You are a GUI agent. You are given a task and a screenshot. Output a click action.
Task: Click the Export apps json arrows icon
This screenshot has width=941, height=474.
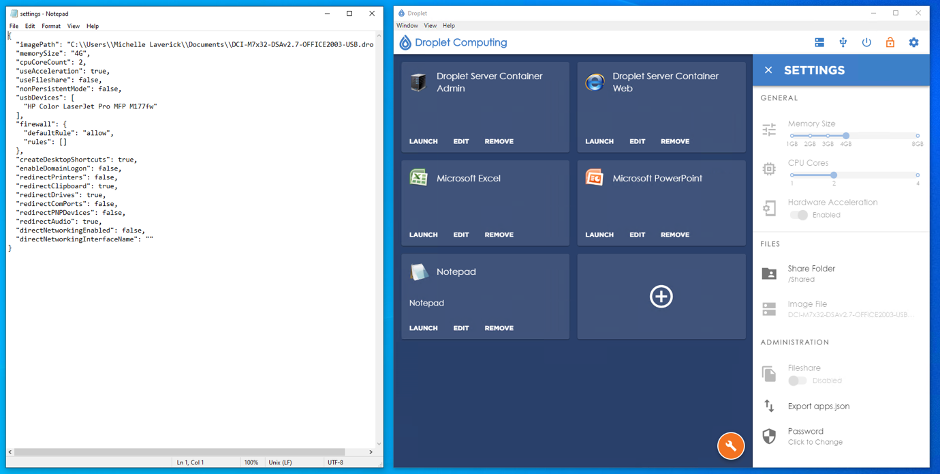(x=769, y=406)
